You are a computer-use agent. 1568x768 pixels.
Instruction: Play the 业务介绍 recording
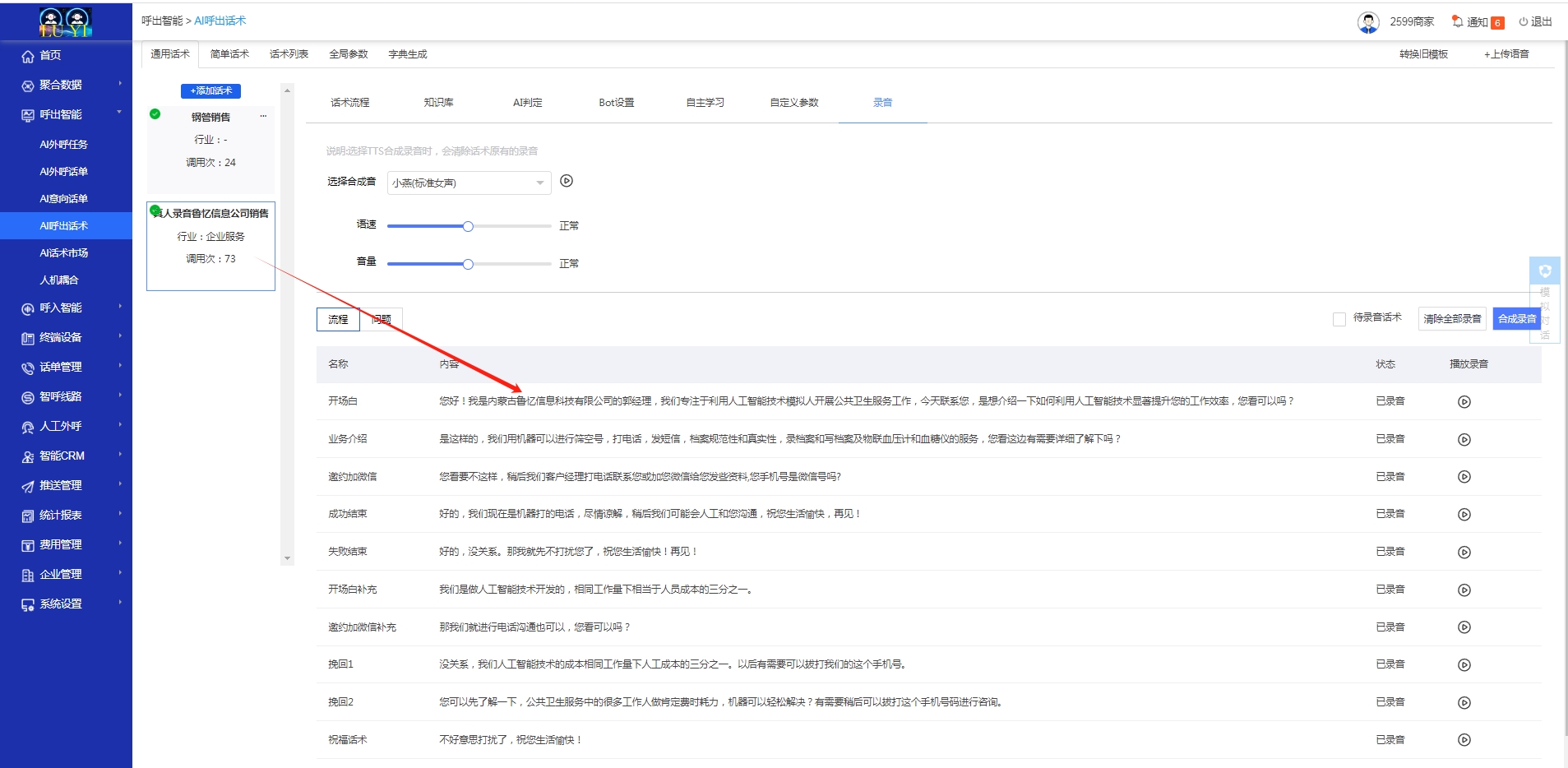[x=1464, y=440]
